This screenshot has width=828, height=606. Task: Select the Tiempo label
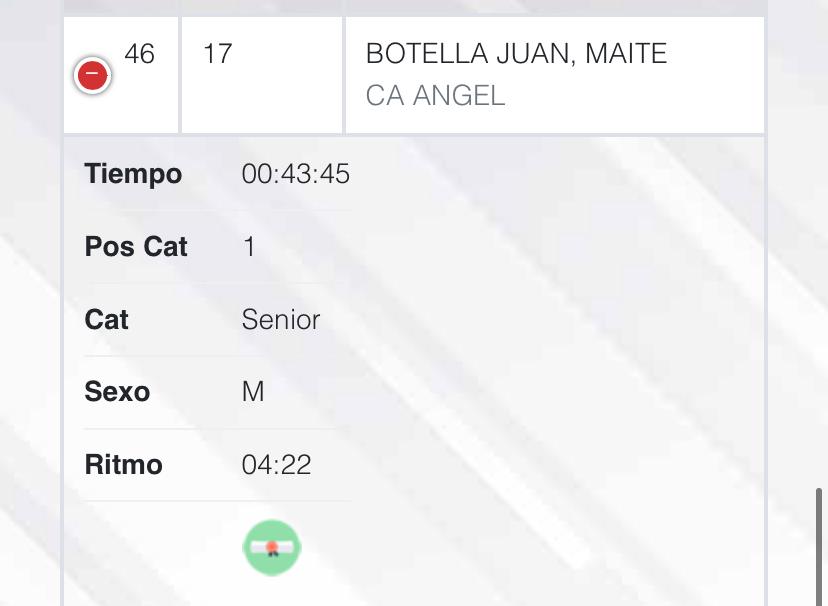pyautogui.click(x=133, y=174)
